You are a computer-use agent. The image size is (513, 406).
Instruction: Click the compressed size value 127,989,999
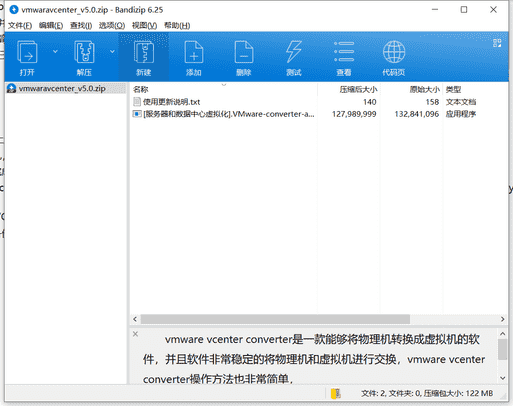click(x=354, y=114)
